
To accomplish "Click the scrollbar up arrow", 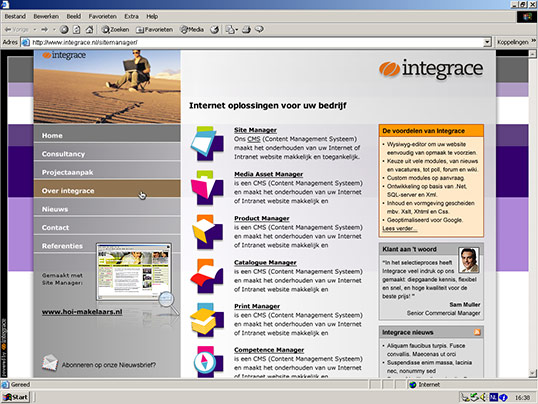I will (532, 54).
